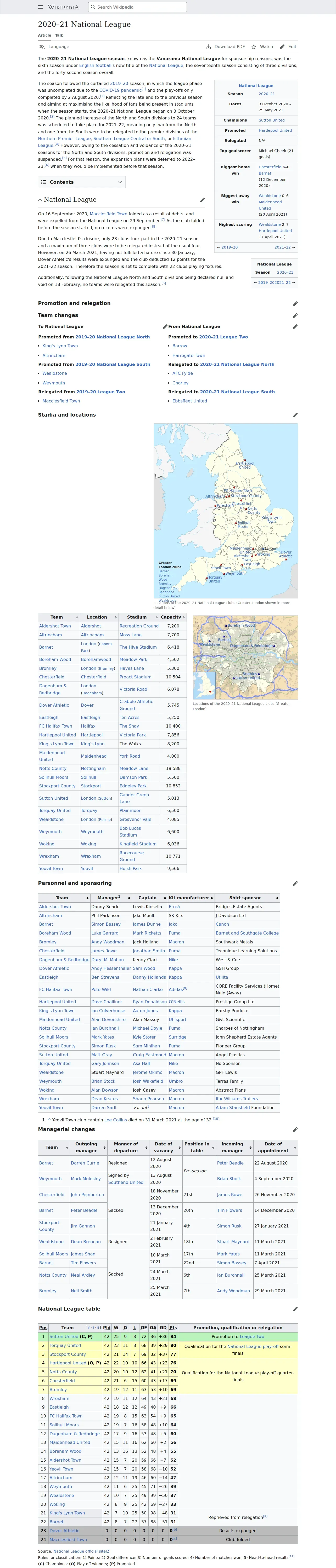Viewport: 336px width, 1568px height.
Task: Edit the Managerial changes section
Action: point(295,1130)
